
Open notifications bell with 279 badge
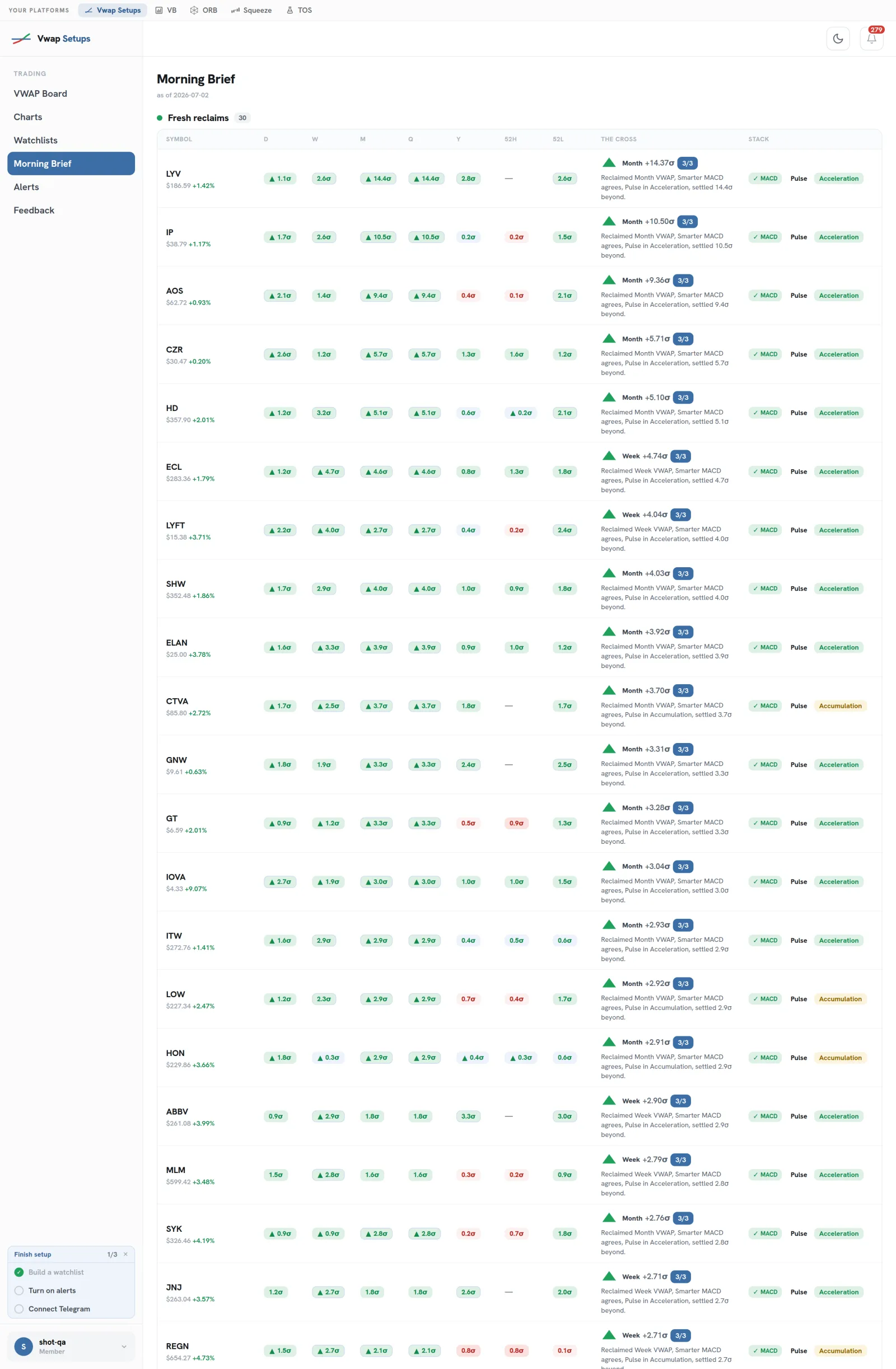(871, 39)
